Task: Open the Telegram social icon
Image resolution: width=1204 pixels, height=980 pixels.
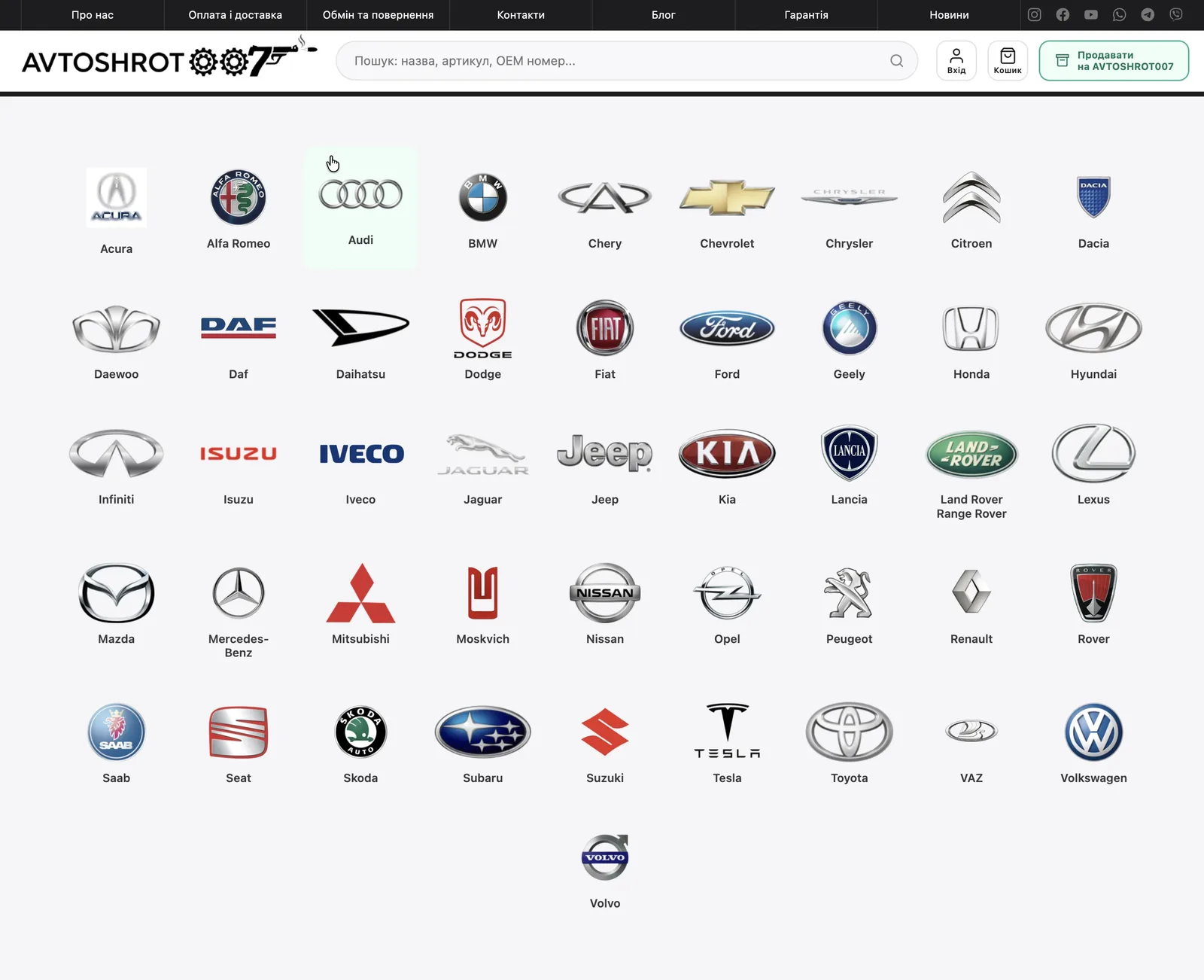Action: [x=1148, y=14]
